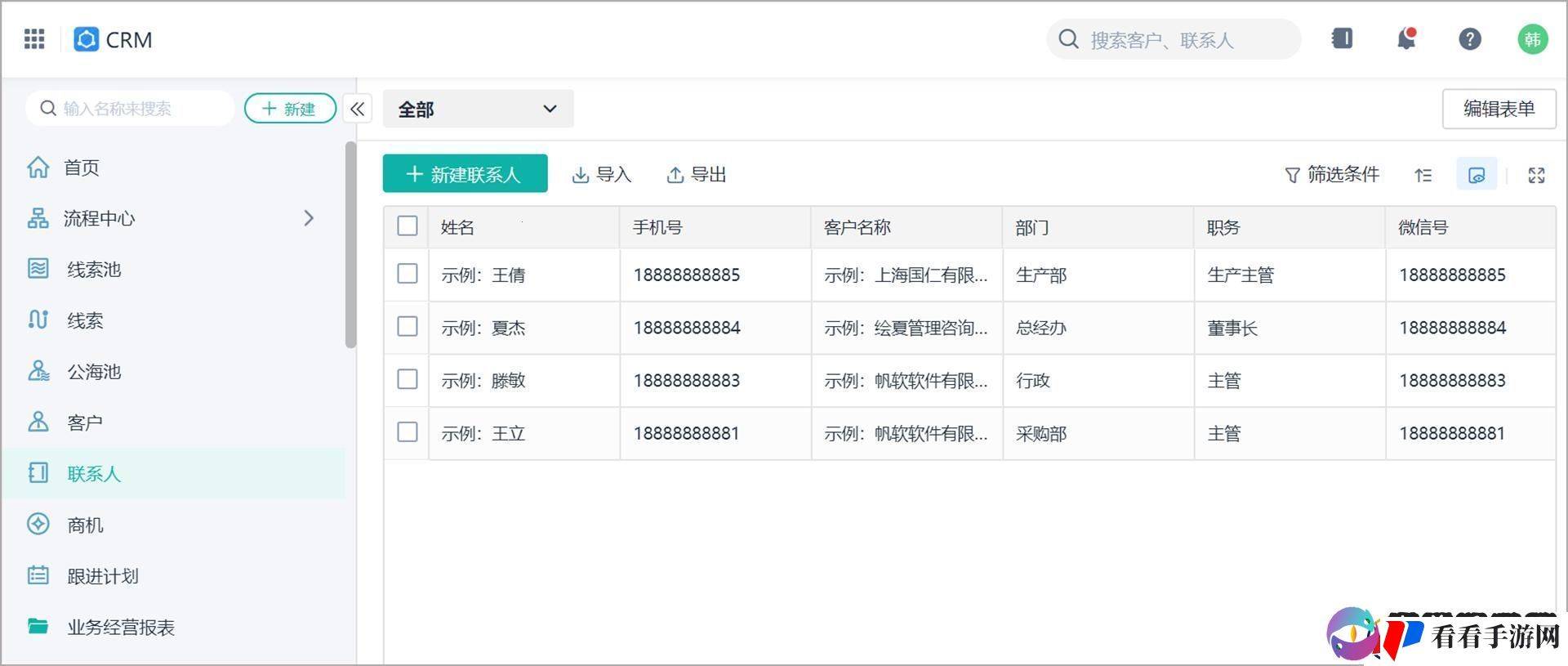Open the user avatar 韩
Image resolution: width=1568 pixels, height=666 pixels.
pyautogui.click(x=1532, y=39)
